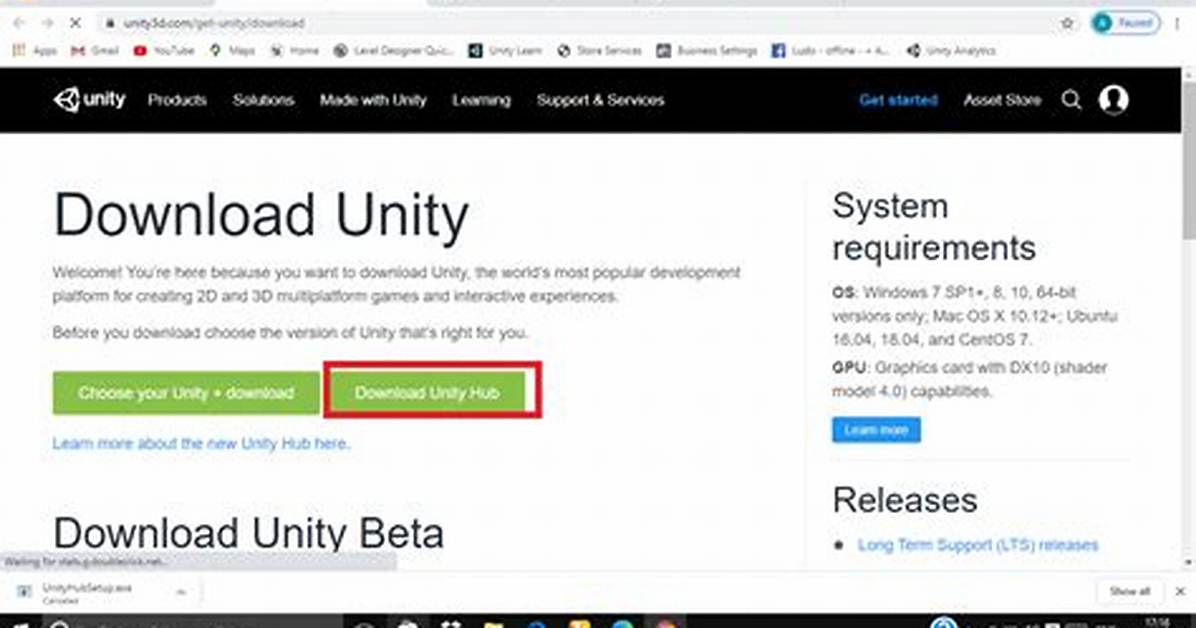Open the Store Services bookmark

pyautogui.click(x=600, y=51)
